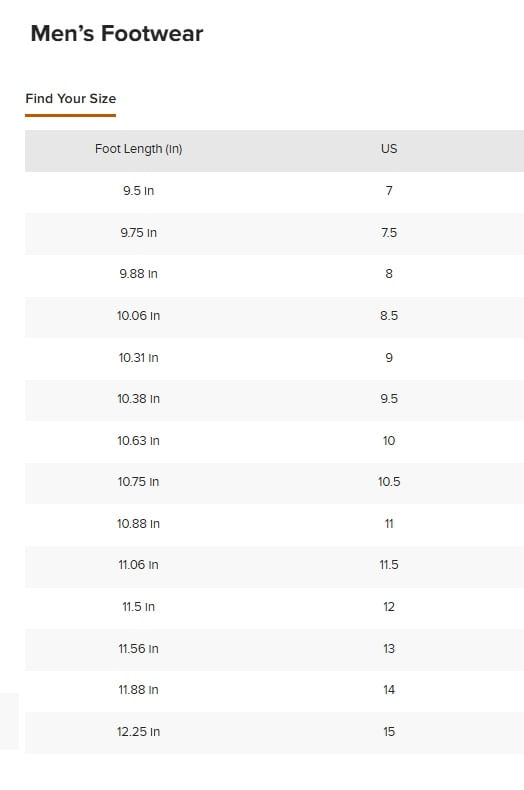The width and height of the screenshot is (524, 790).
Task: Click the Foot Length (In) column header
Action: point(139,149)
